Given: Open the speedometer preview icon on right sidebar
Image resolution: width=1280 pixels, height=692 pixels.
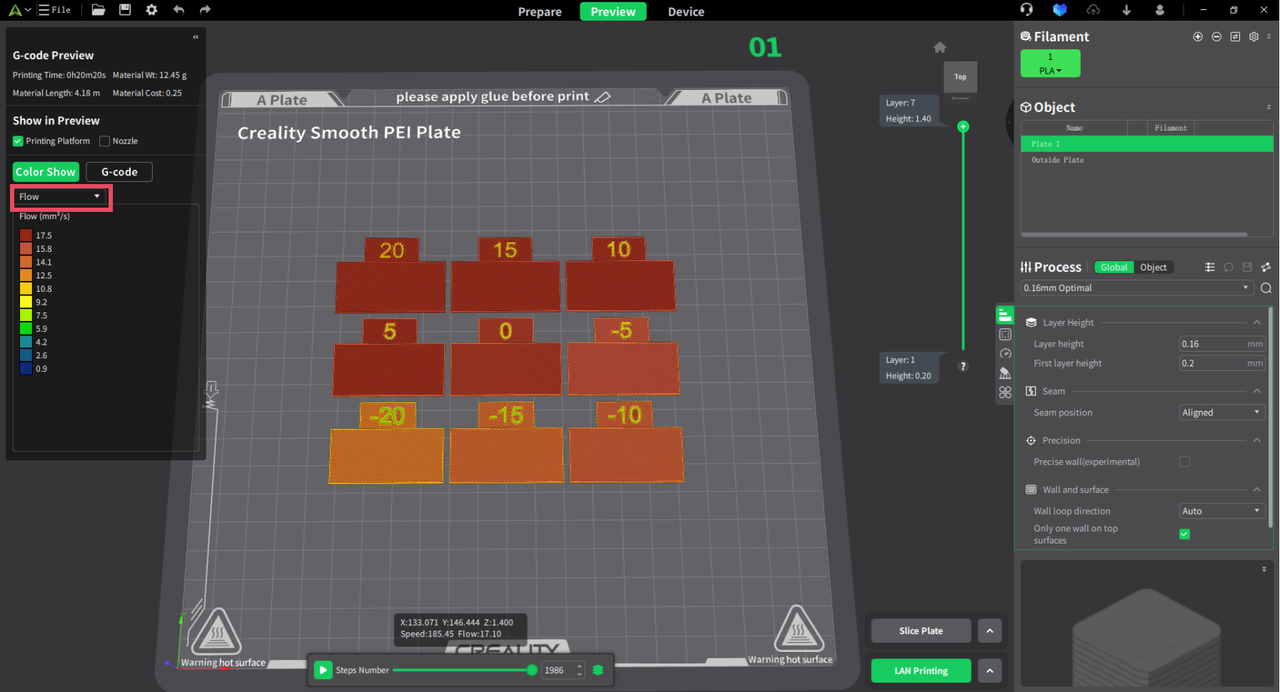Looking at the screenshot, I should click(x=1004, y=353).
